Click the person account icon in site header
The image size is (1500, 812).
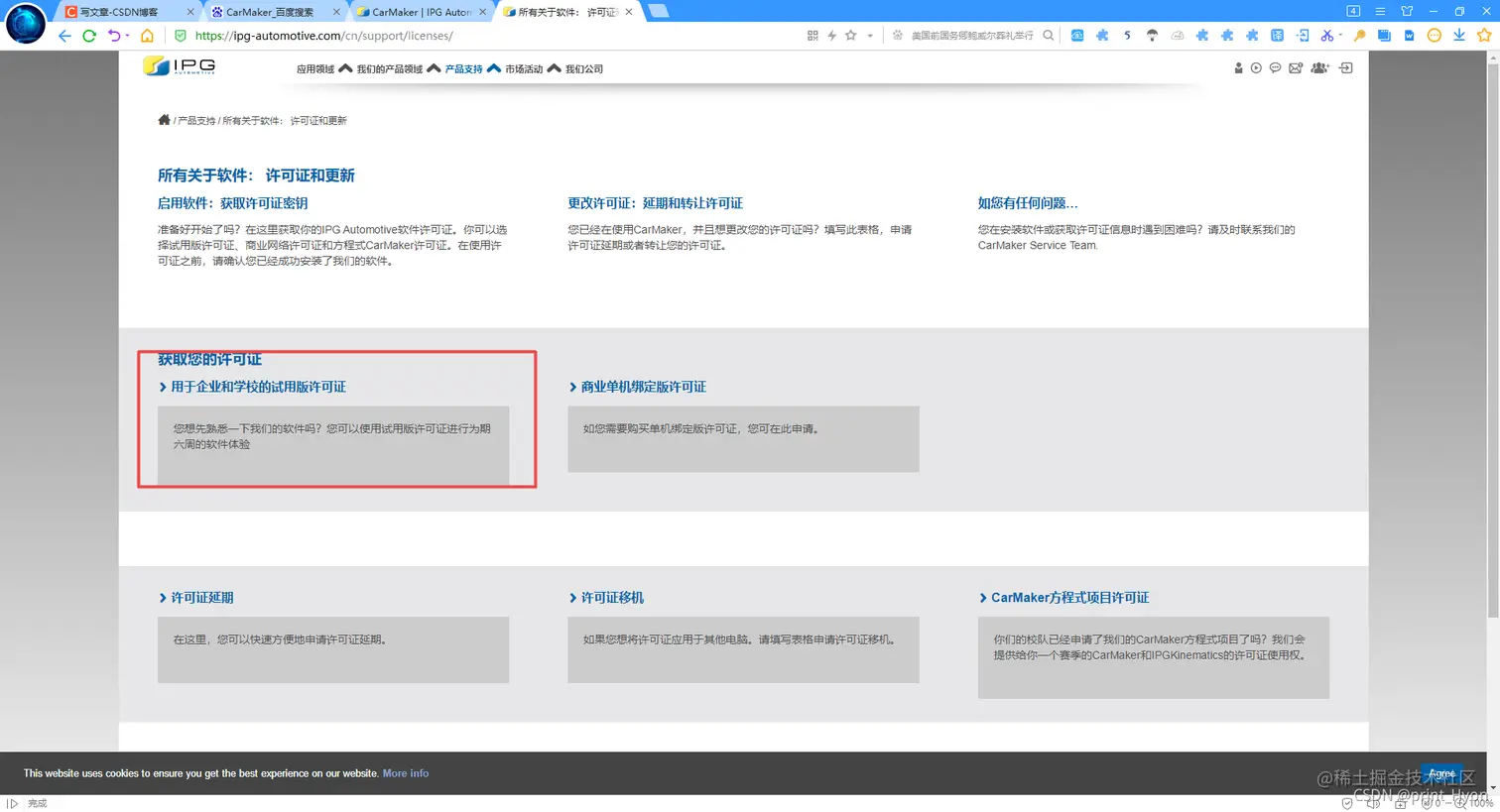pos(1238,68)
